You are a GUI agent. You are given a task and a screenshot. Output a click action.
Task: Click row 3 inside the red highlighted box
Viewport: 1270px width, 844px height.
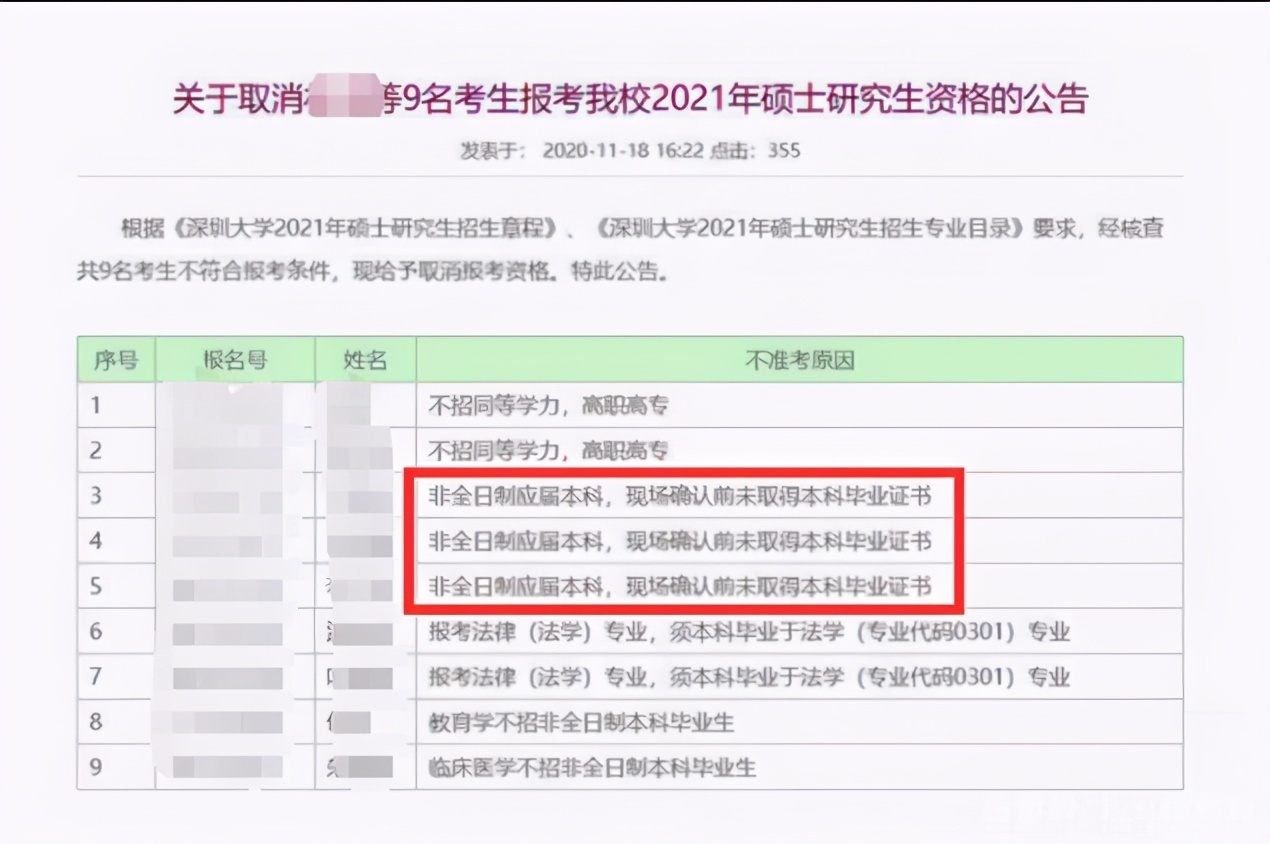coord(680,496)
